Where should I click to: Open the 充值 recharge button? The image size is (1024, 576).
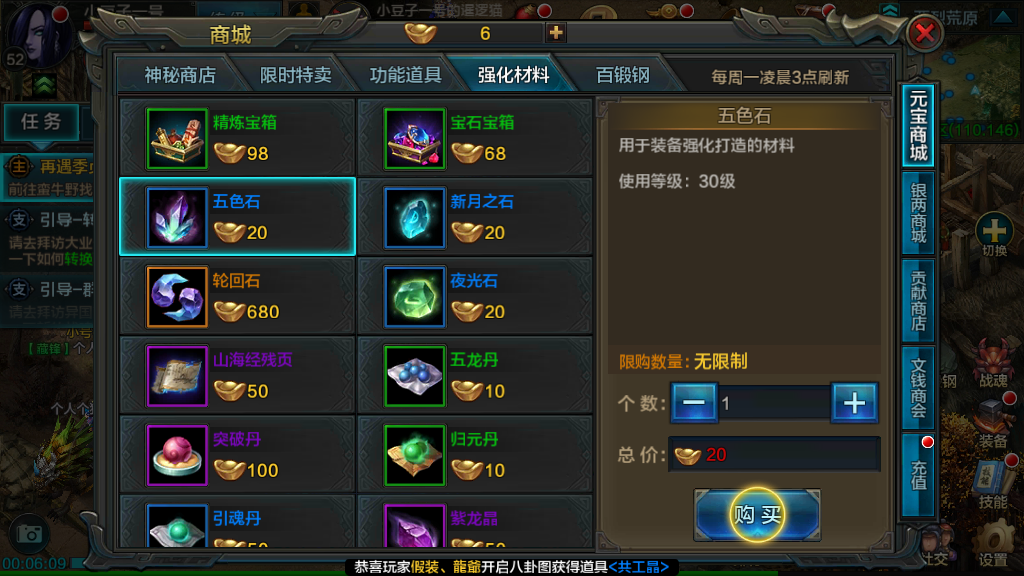click(918, 475)
